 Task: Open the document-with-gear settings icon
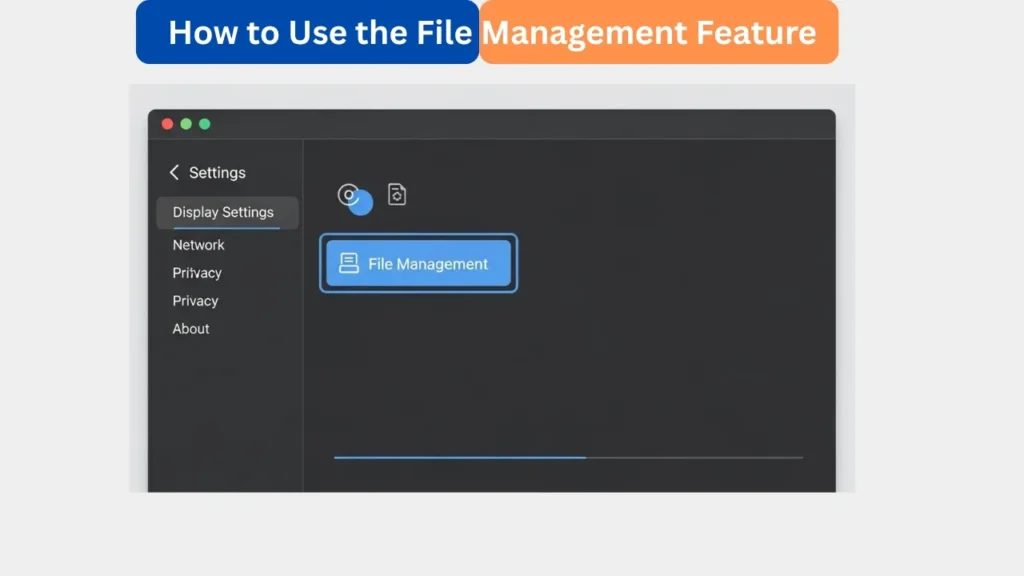[x=396, y=194]
